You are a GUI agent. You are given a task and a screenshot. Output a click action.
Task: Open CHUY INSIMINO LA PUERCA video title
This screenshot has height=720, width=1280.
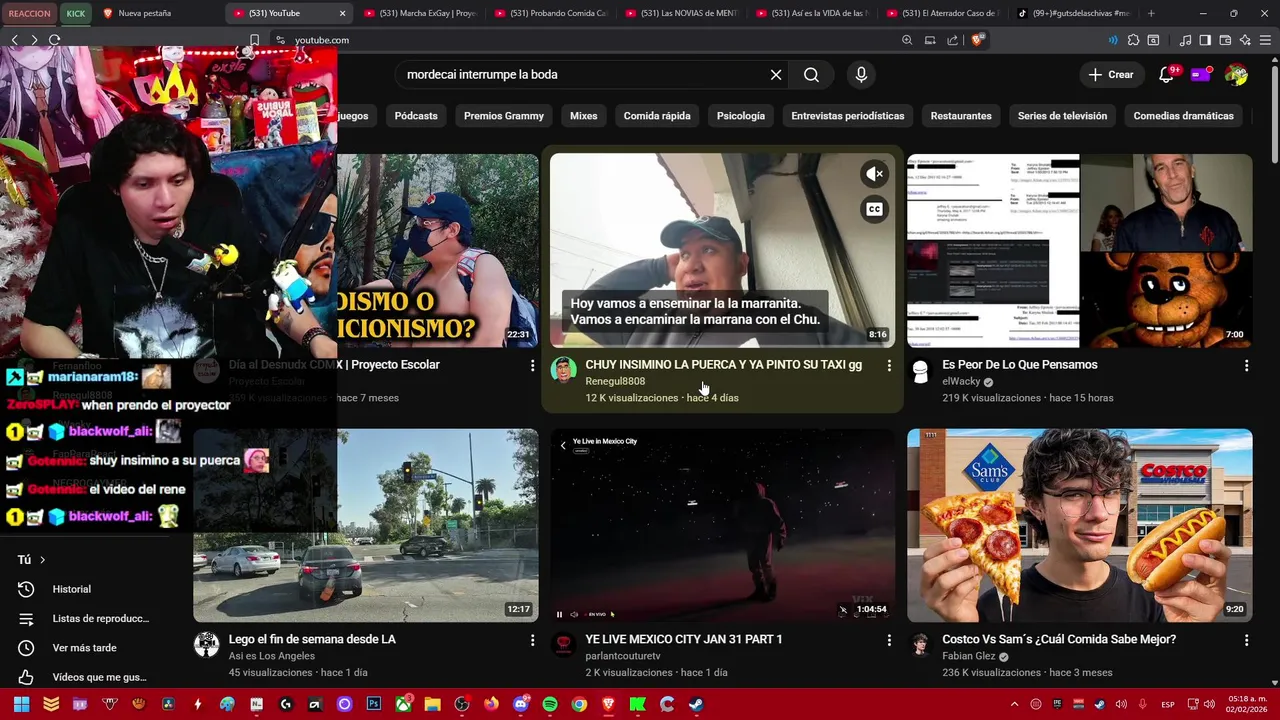pyautogui.click(x=724, y=365)
